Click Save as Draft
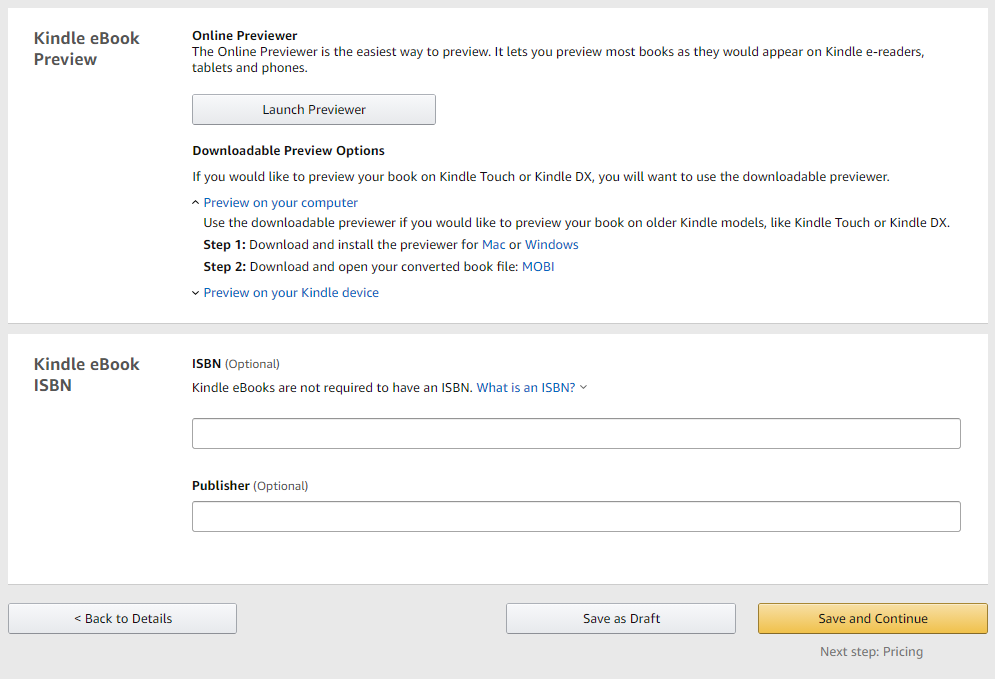Image resolution: width=995 pixels, height=679 pixels. click(x=621, y=619)
